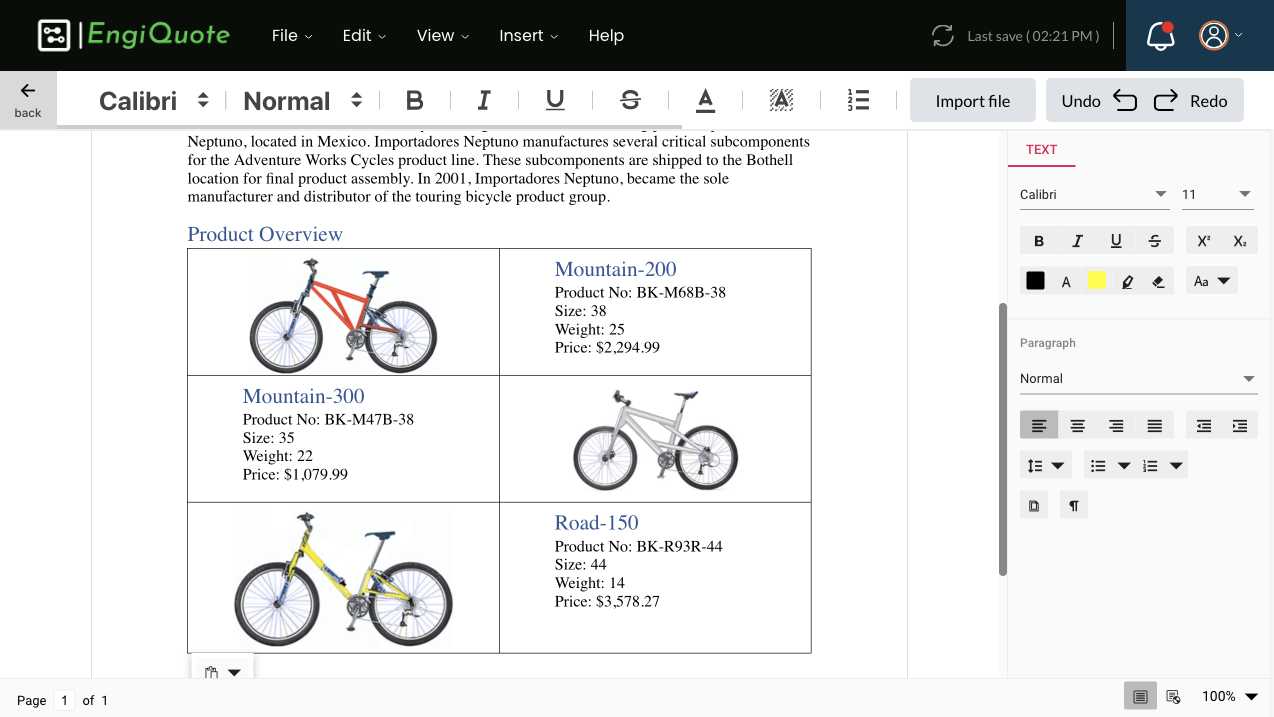The height and width of the screenshot is (717, 1274).
Task: Click the Undo button
Action: 1098,101
